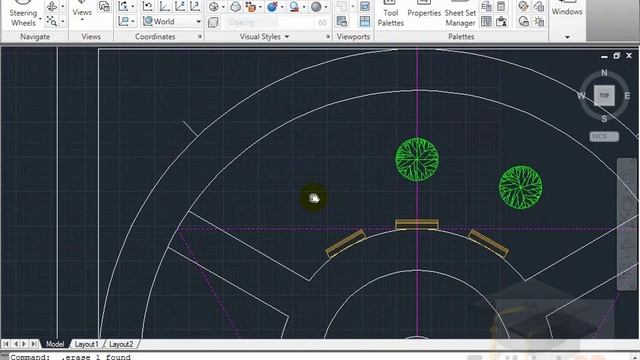Click the E direction on ViewCube compass
Screen dimensions: 640x360
click(627, 96)
